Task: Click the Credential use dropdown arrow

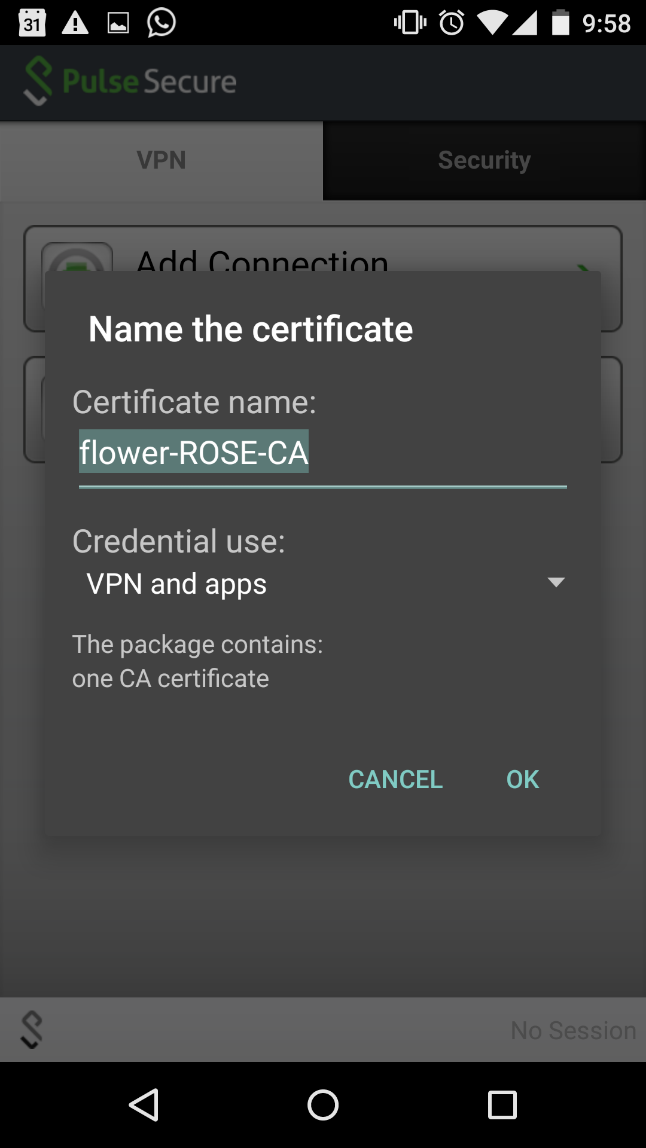Action: pyautogui.click(x=557, y=581)
